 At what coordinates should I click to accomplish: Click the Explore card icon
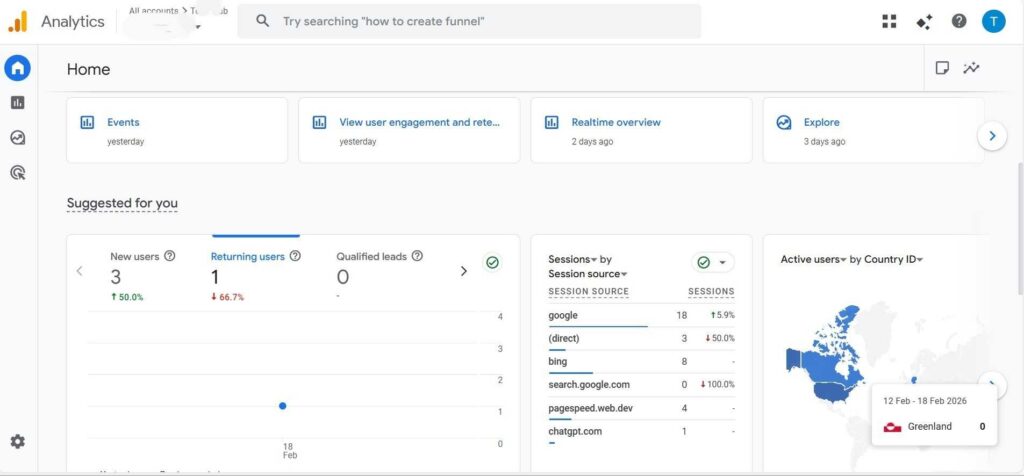[x=784, y=122]
